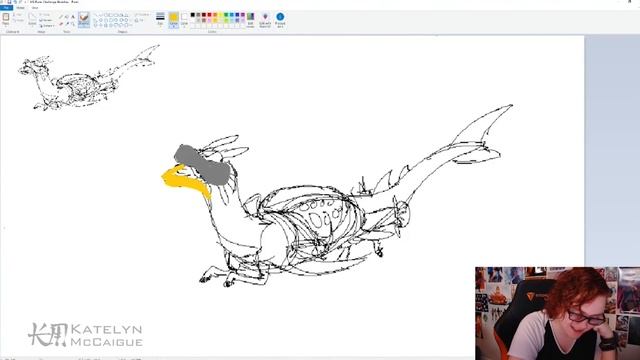Expand the Select options arrow
Screen dimensions: 640x360
click(x=32, y=26)
